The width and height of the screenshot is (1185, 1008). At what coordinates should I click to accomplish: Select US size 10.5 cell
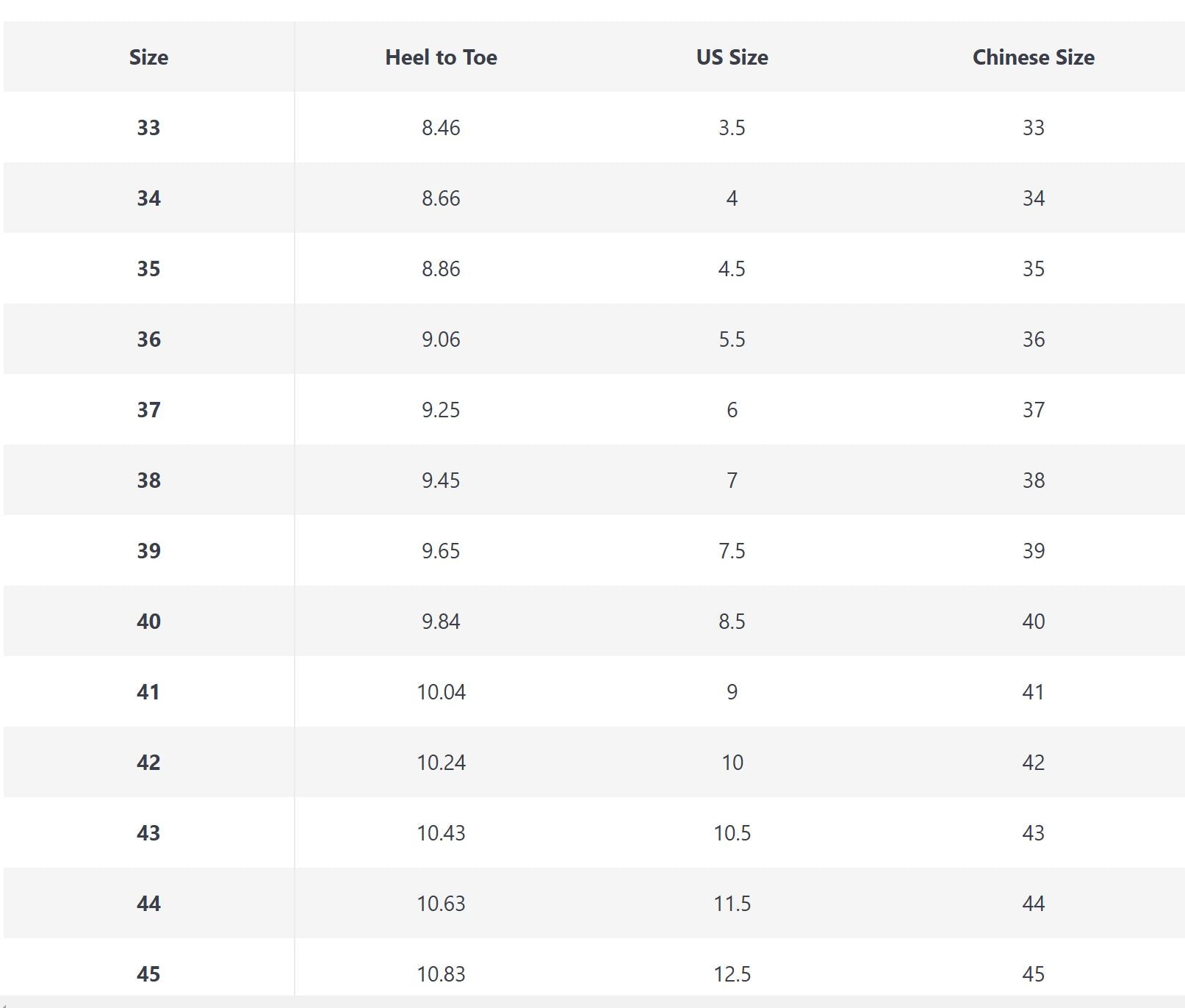click(x=732, y=833)
